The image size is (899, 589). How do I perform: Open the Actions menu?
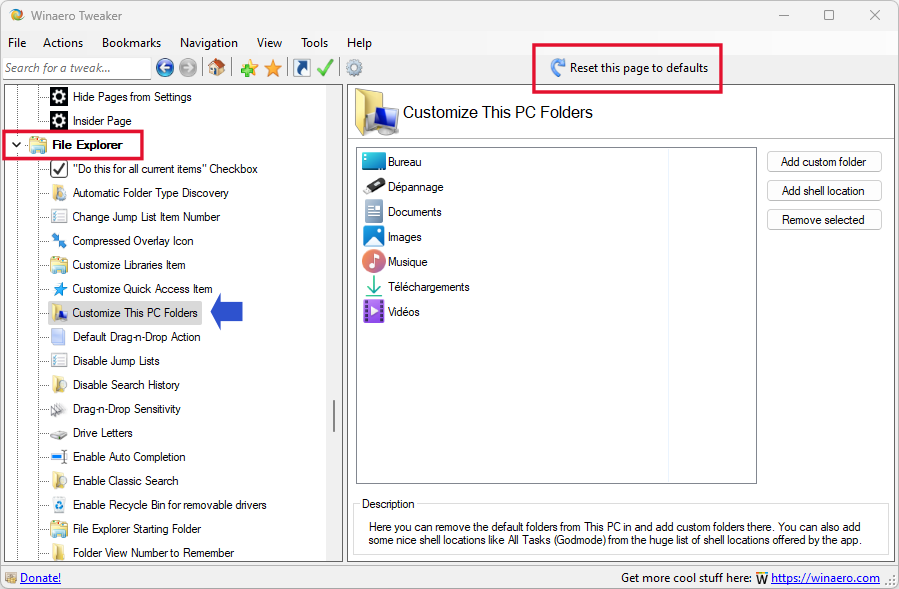pyautogui.click(x=63, y=43)
